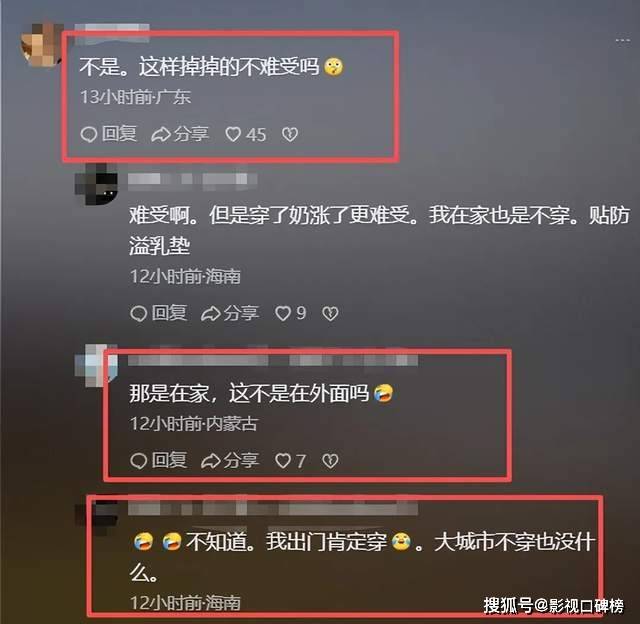Reply to the first Hainan comment
The width and height of the screenshot is (640, 624).
click(x=158, y=313)
